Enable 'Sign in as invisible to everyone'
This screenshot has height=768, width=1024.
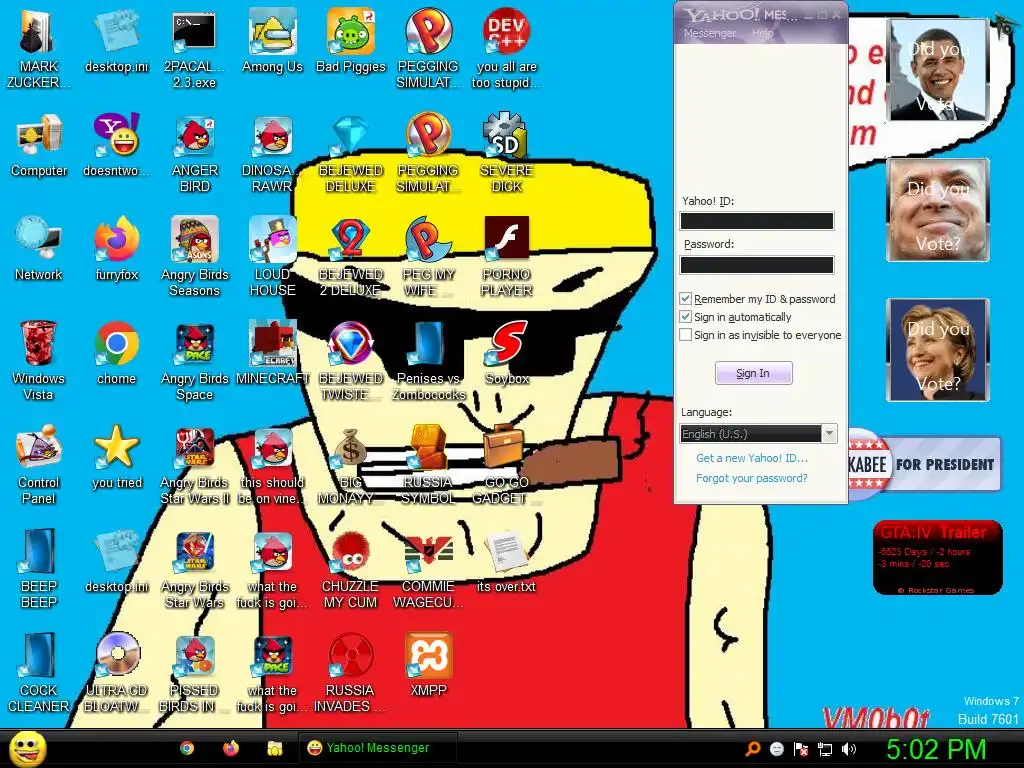(x=686, y=335)
